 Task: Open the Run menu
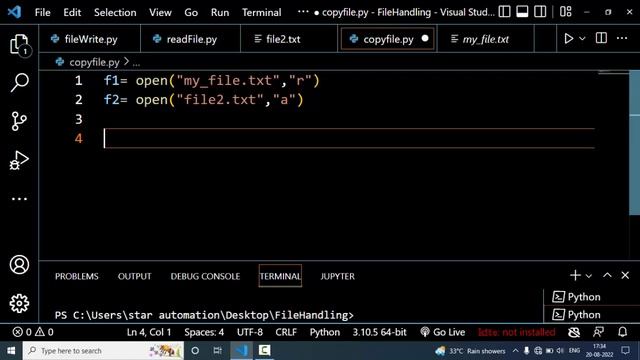(220, 12)
